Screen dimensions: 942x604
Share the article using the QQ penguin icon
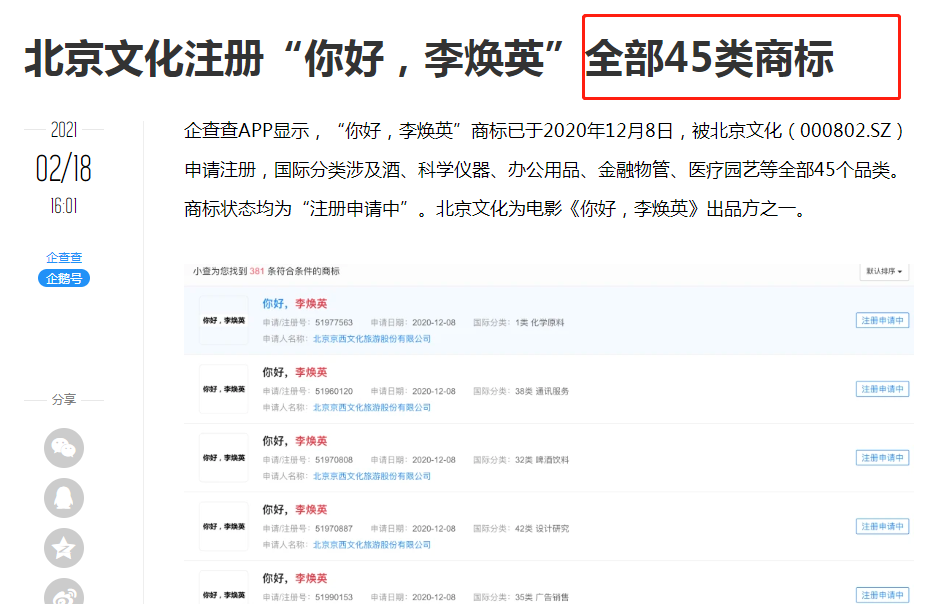coord(63,497)
